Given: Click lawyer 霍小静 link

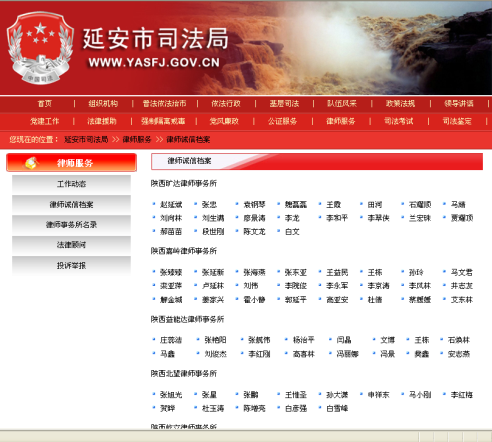Looking at the screenshot, I should coord(254,299).
